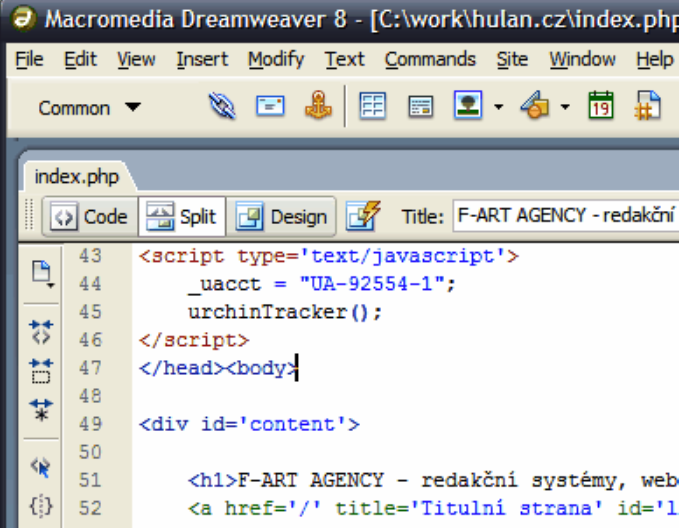Click the <script type='text/javascript'> line
This screenshot has width=680, height=529.
pyautogui.click(x=328, y=256)
